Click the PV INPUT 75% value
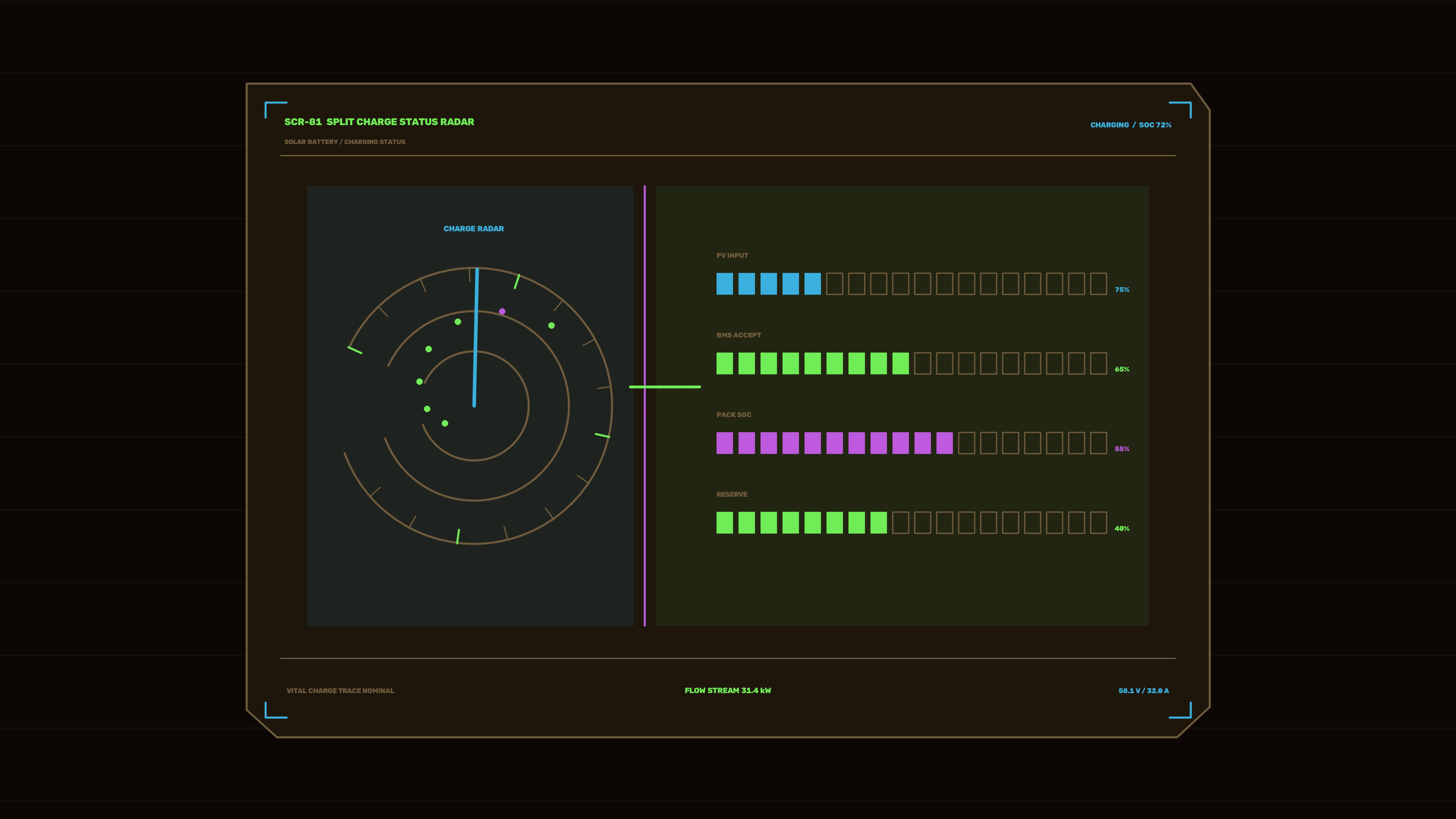The height and width of the screenshot is (819, 1456). pyautogui.click(x=1122, y=289)
